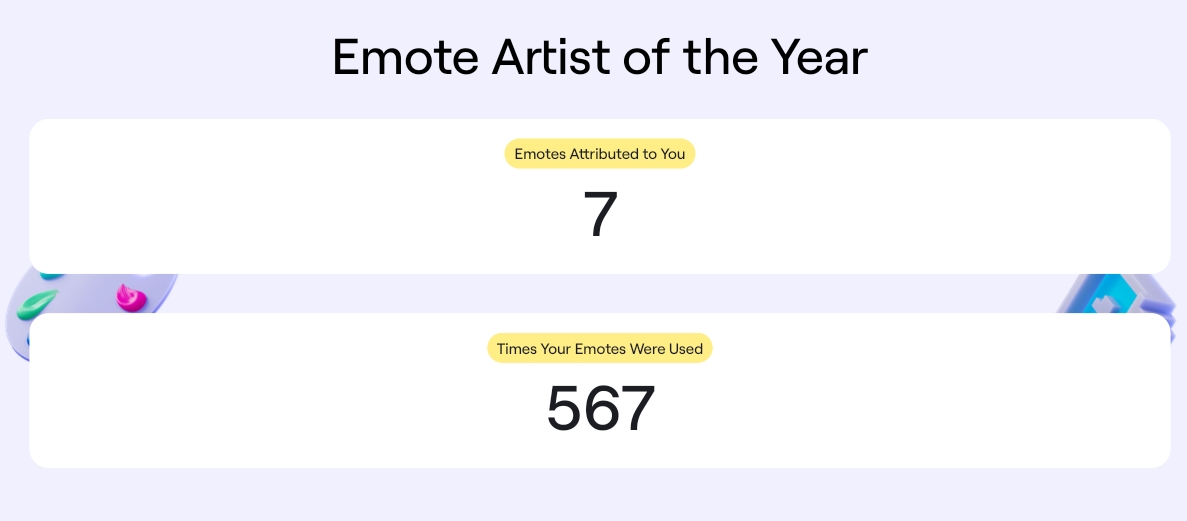This screenshot has height=521, width=1187.
Task: Click the word "Attributed" in the upper badge
Action: 603,154
